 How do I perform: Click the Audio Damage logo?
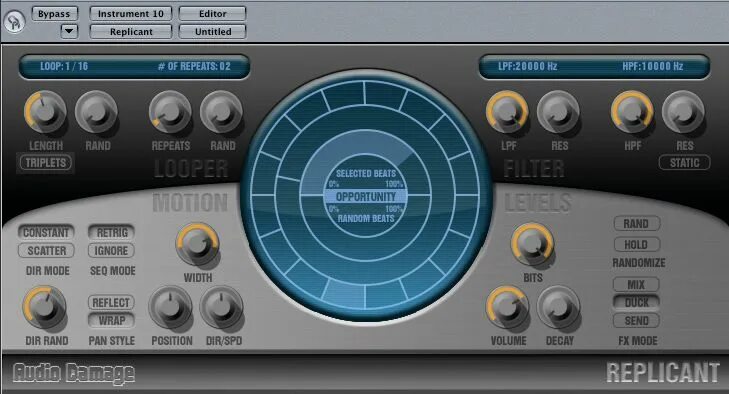(74, 374)
